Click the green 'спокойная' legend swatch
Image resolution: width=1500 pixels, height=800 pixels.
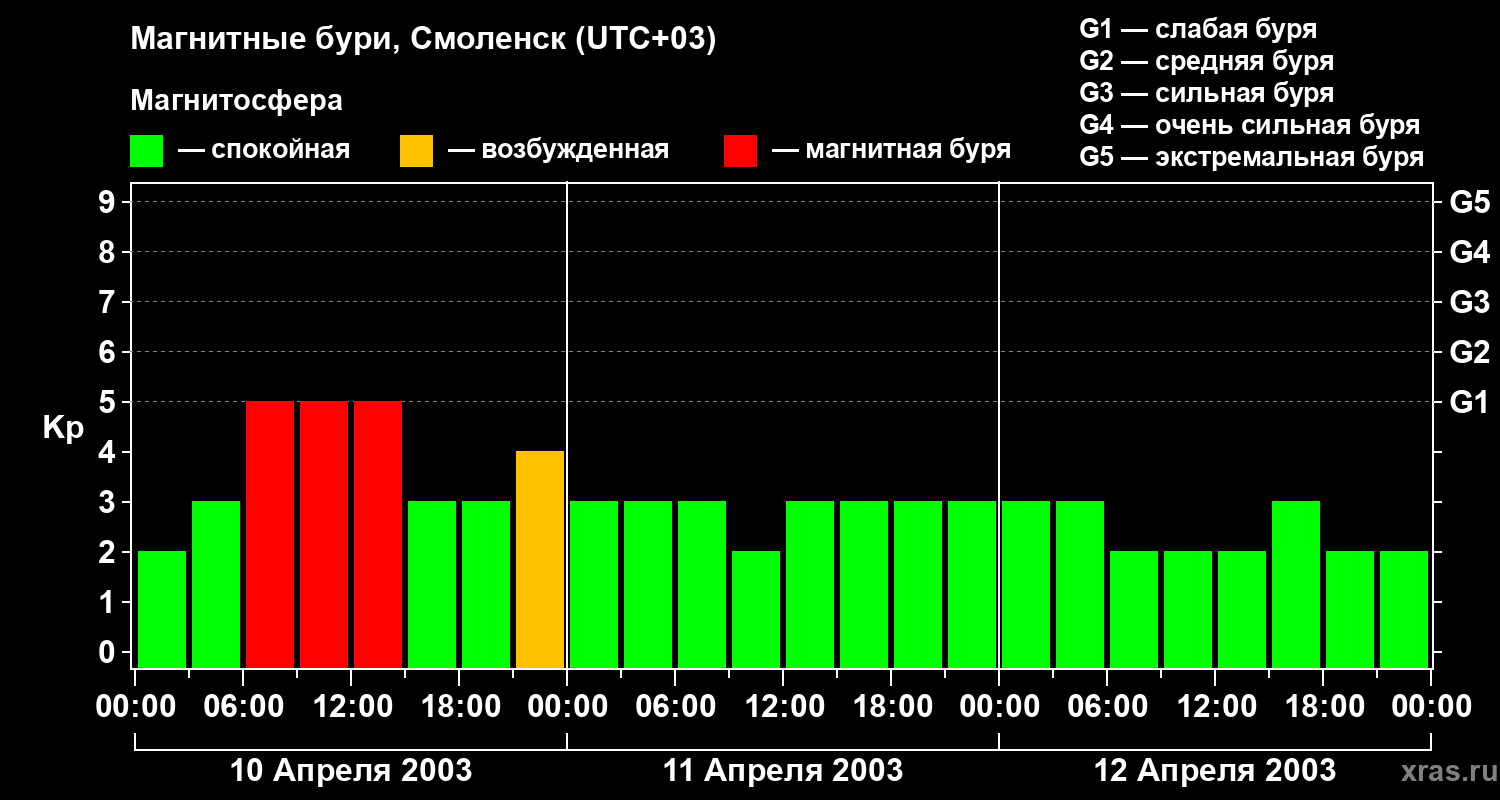tap(146, 151)
